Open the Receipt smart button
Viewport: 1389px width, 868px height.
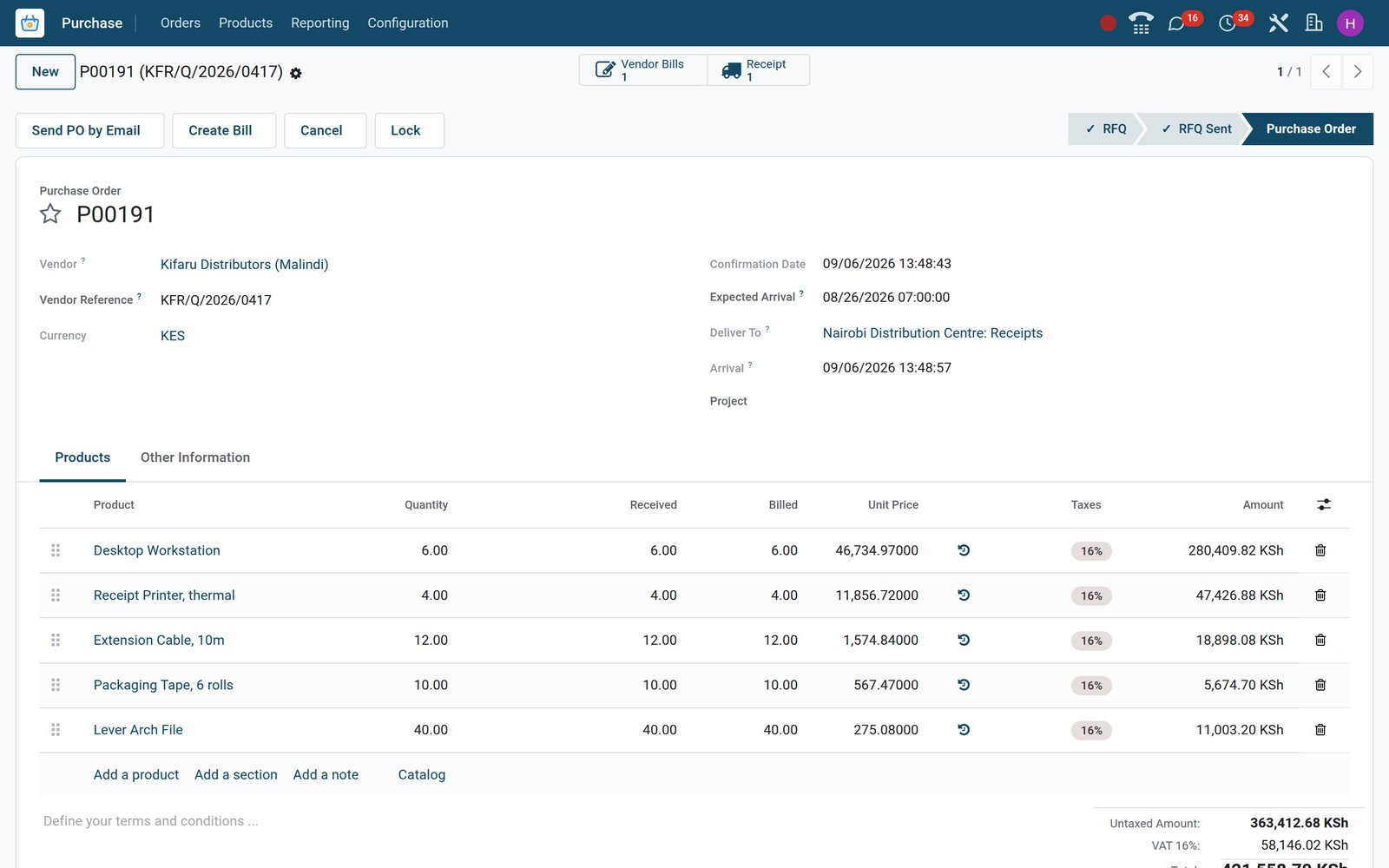point(759,70)
